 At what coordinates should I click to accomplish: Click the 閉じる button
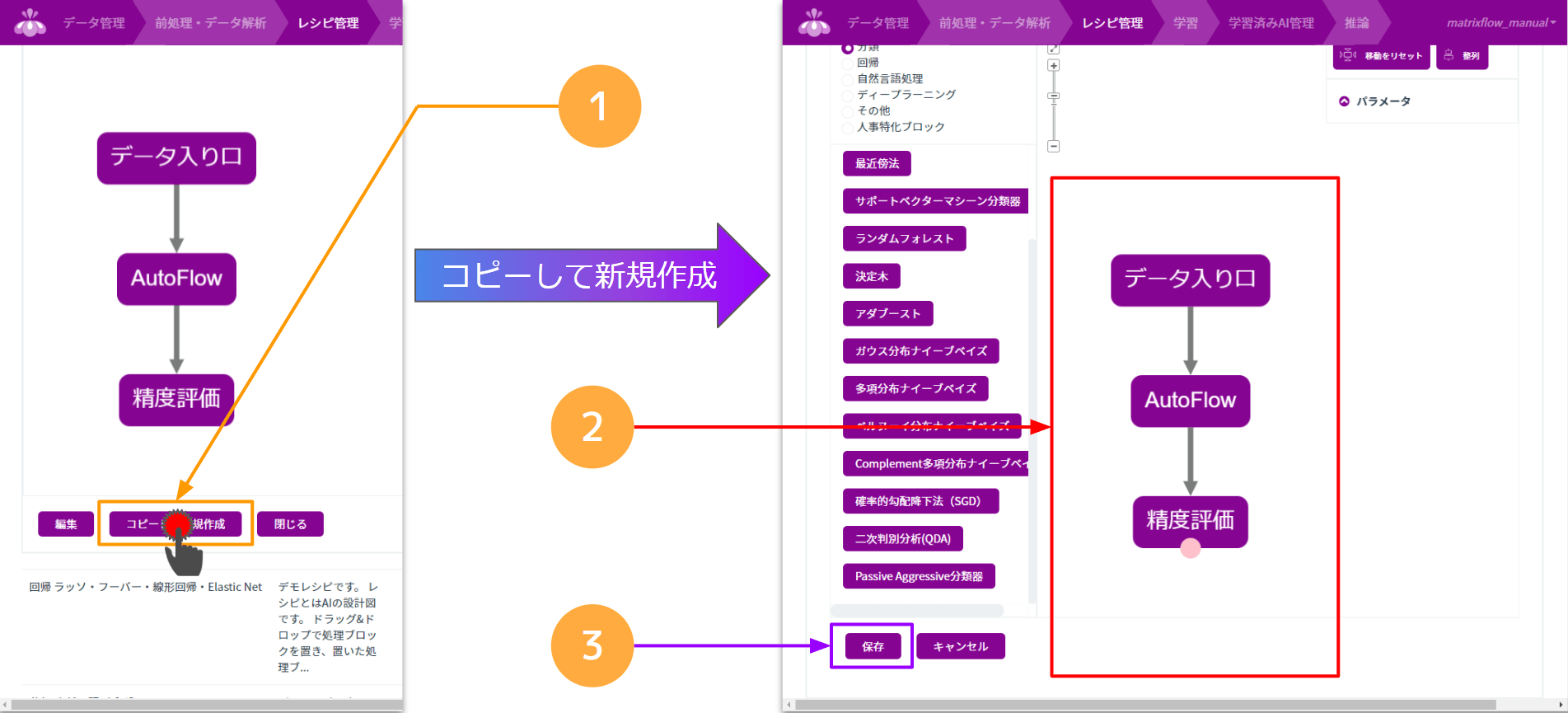290,524
